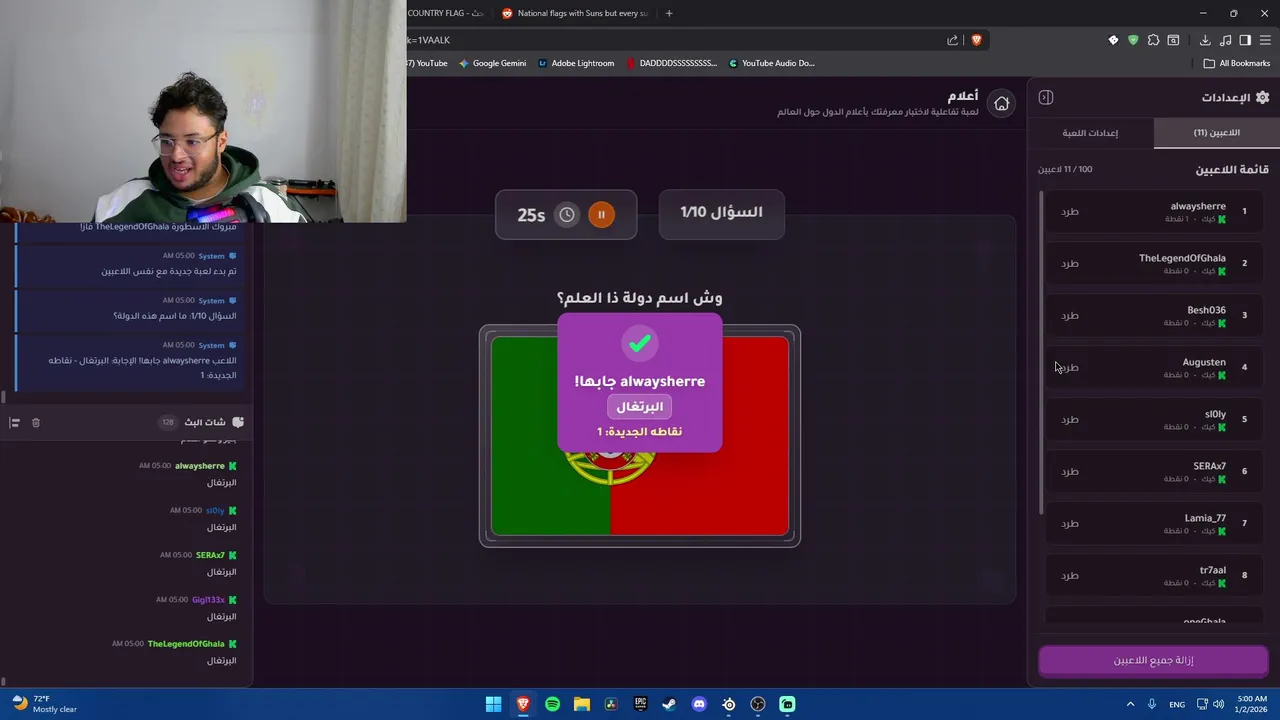The height and width of the screenshot is (720, 1280).
Task: Pause the question timer
Action: pyautogui.click(x=601, y=214)
